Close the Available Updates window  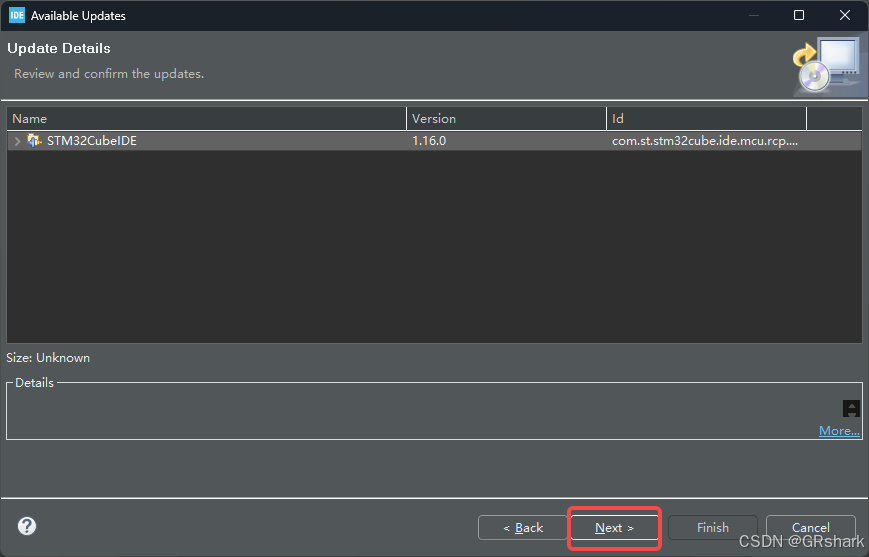tap(845, 15)
